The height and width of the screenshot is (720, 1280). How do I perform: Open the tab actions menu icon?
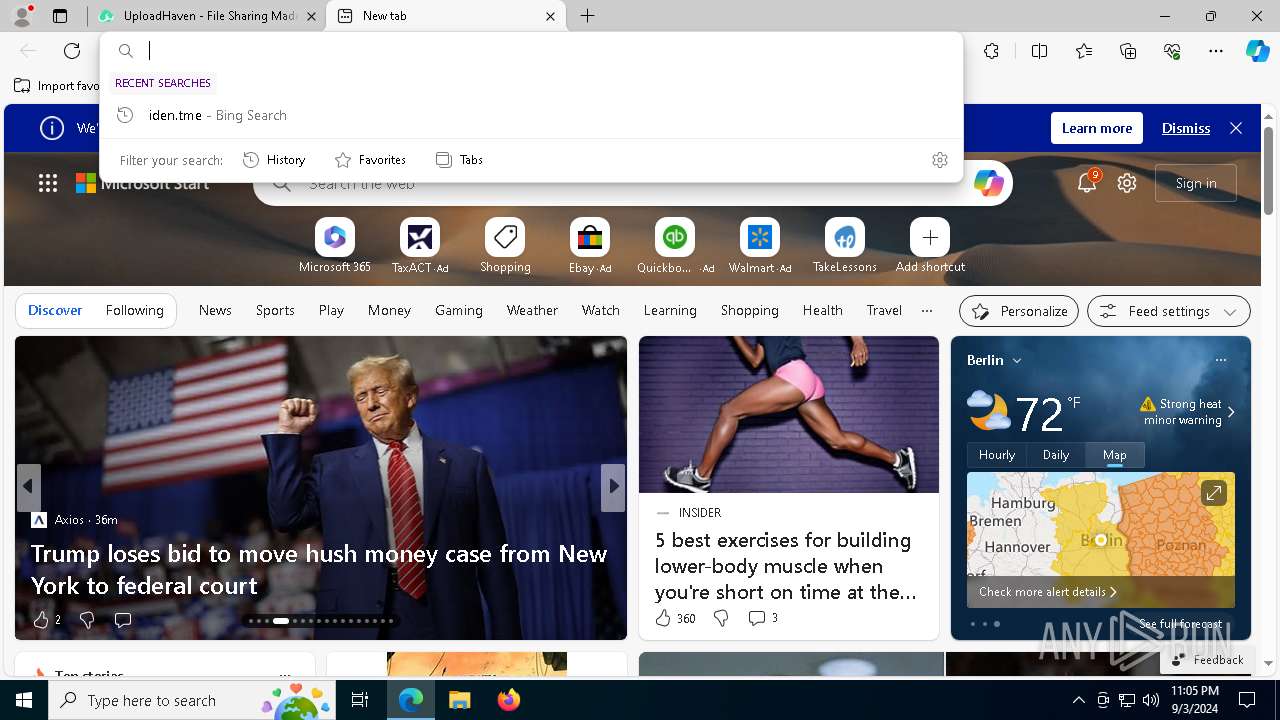[60, 16]
